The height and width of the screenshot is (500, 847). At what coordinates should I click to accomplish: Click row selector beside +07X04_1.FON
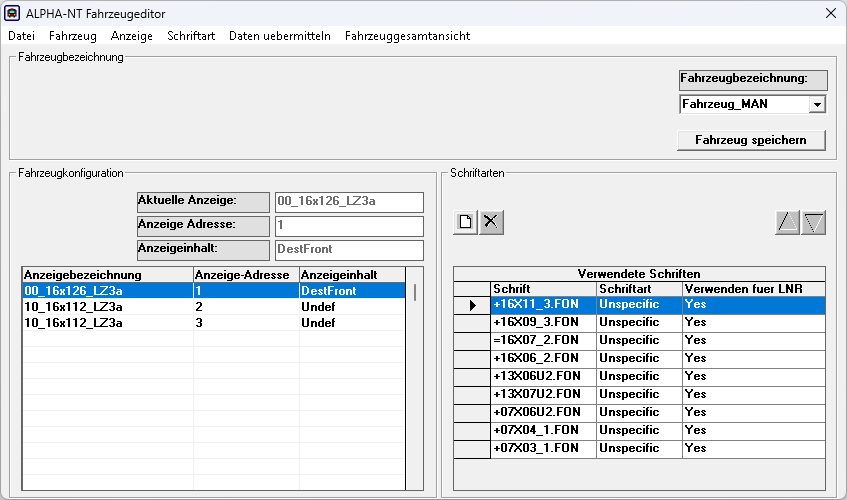tap(472, 431)
